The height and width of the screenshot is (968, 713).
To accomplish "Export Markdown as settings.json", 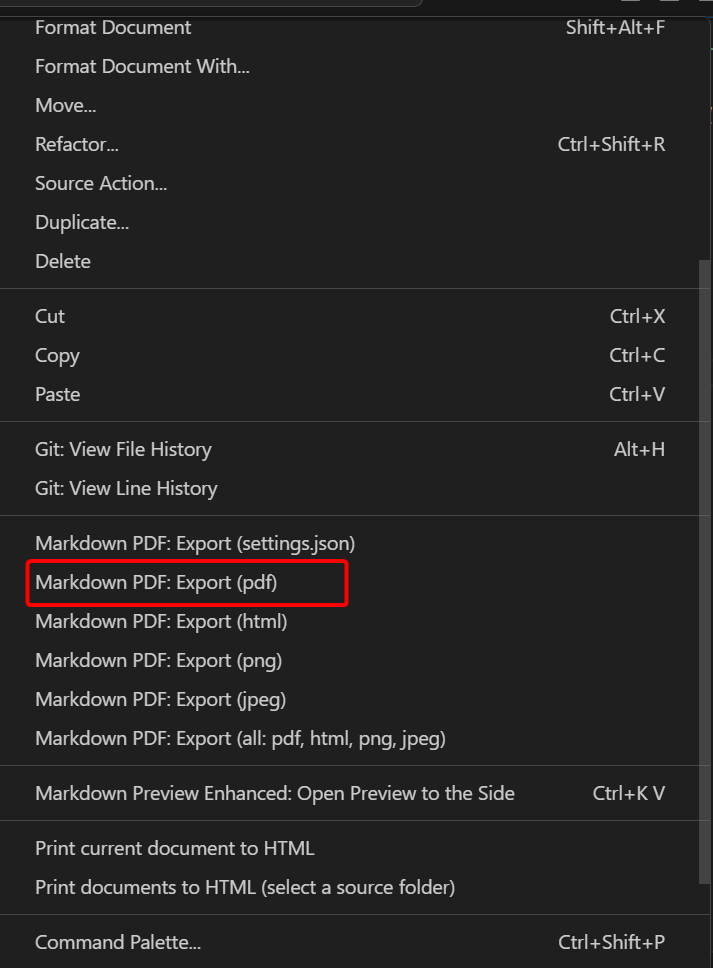I will click(193, 543).
